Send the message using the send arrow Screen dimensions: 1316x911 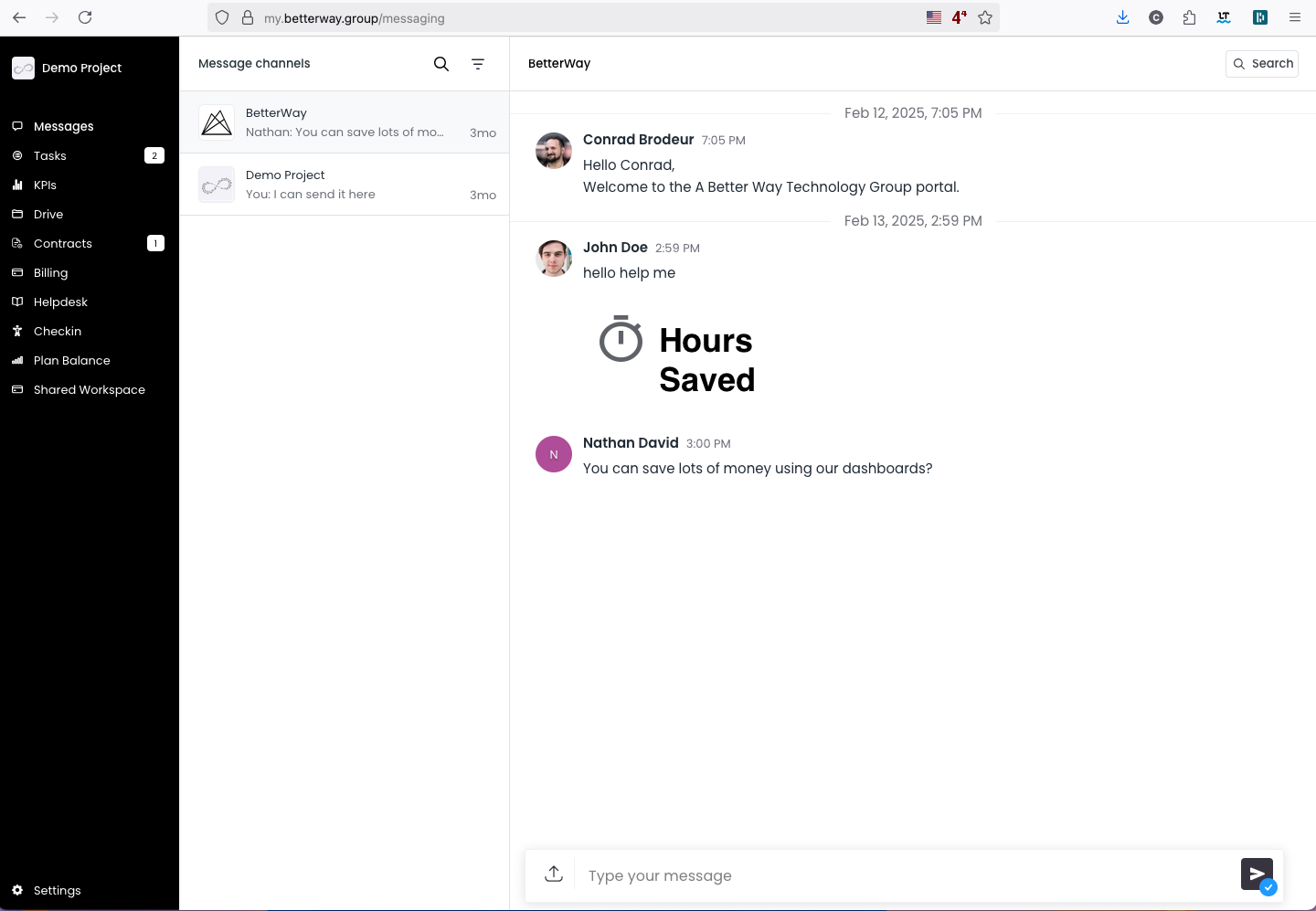pyautogui.click(x=1257, y=874)
